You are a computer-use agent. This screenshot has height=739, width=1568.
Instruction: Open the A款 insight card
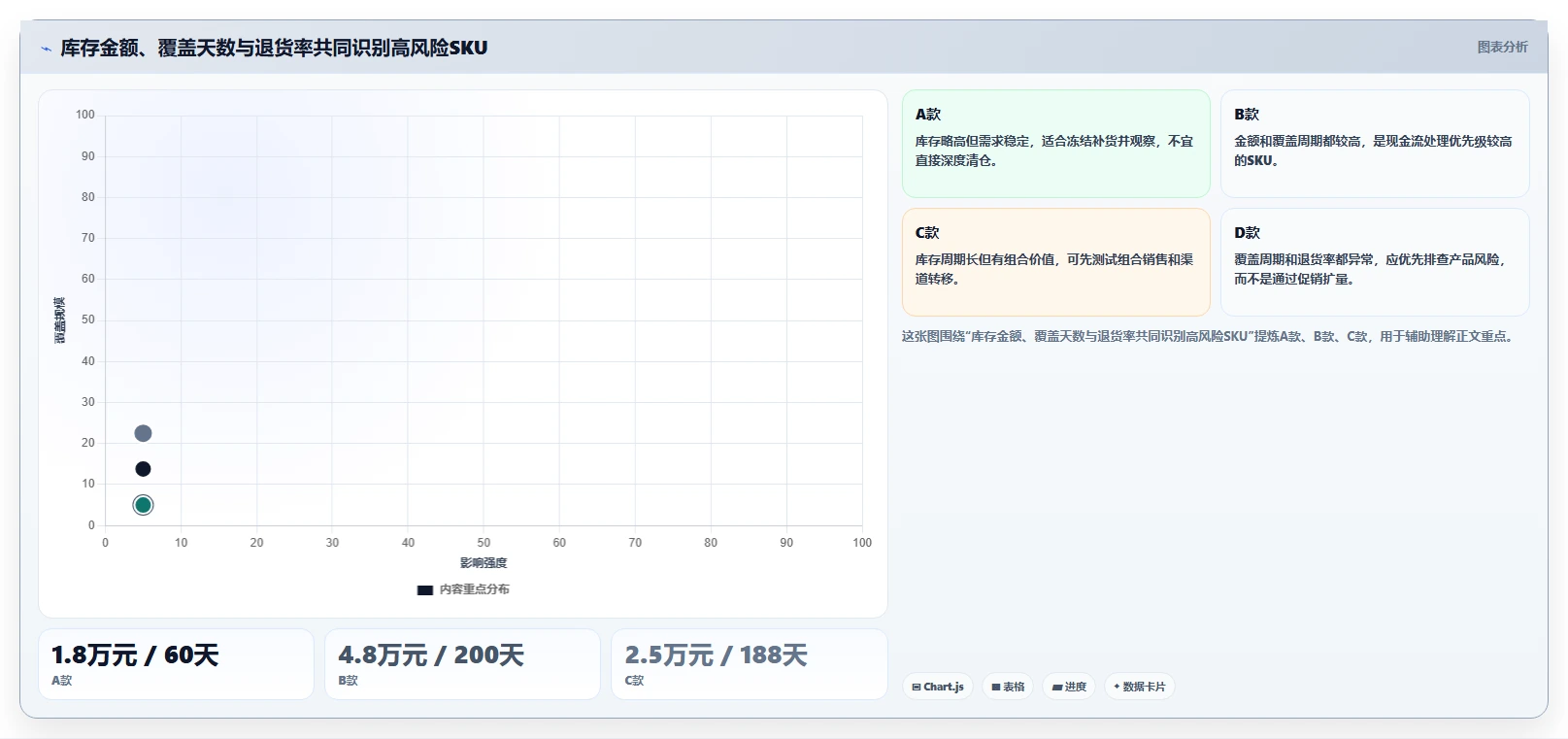[x=1056, y=144]
